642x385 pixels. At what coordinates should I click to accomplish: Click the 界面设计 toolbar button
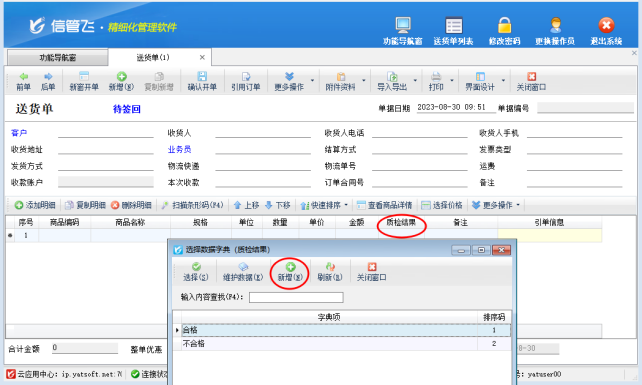click(480, 81)
